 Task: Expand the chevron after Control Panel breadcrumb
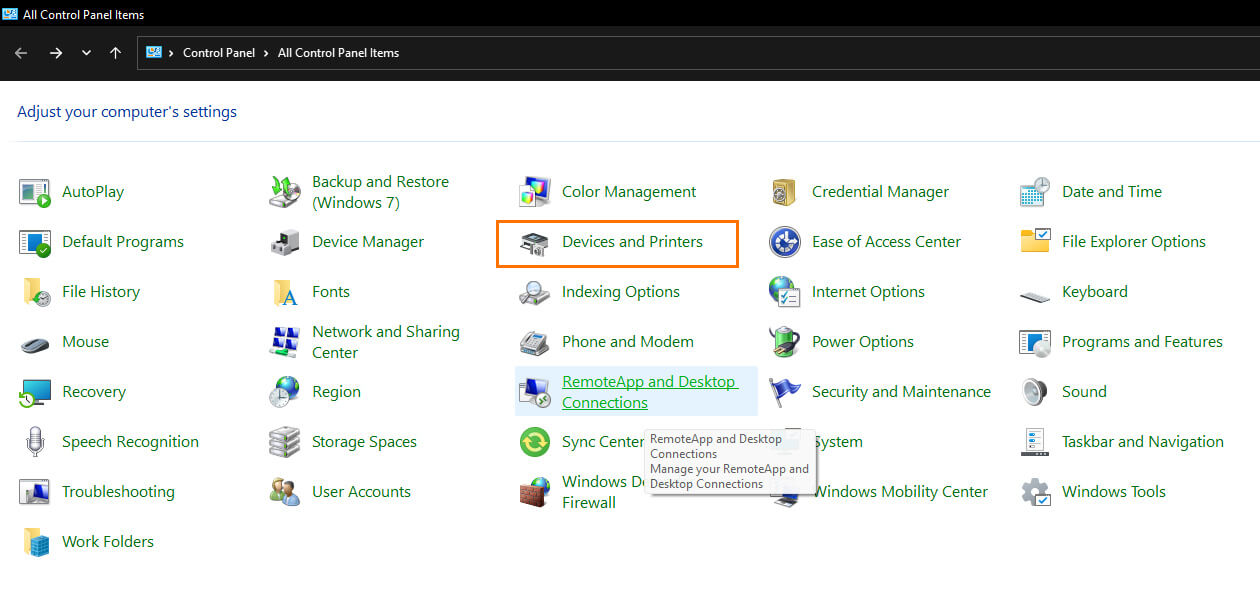[267, 53]
